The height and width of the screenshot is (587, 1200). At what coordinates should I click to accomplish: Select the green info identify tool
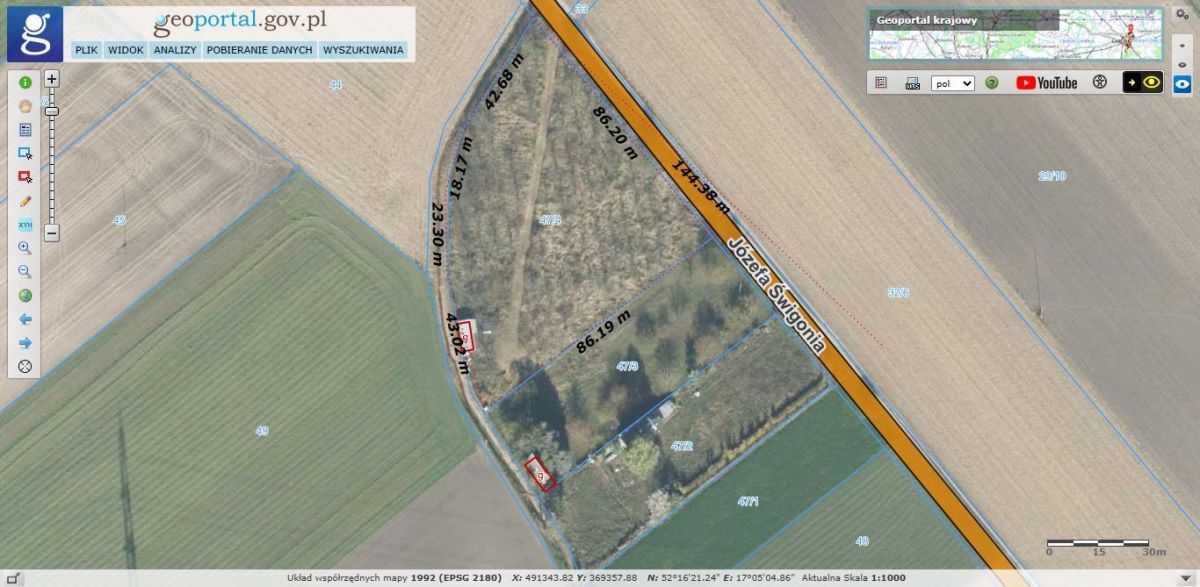[25, 82]
